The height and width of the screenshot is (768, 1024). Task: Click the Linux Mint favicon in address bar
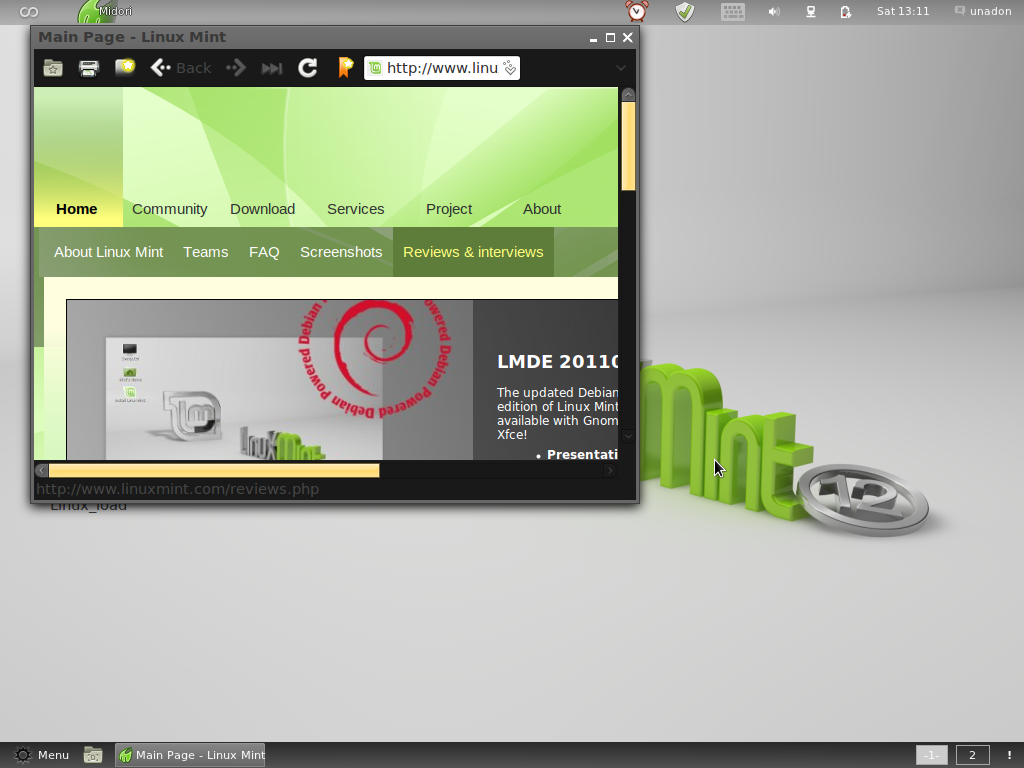tap(375, 68)
